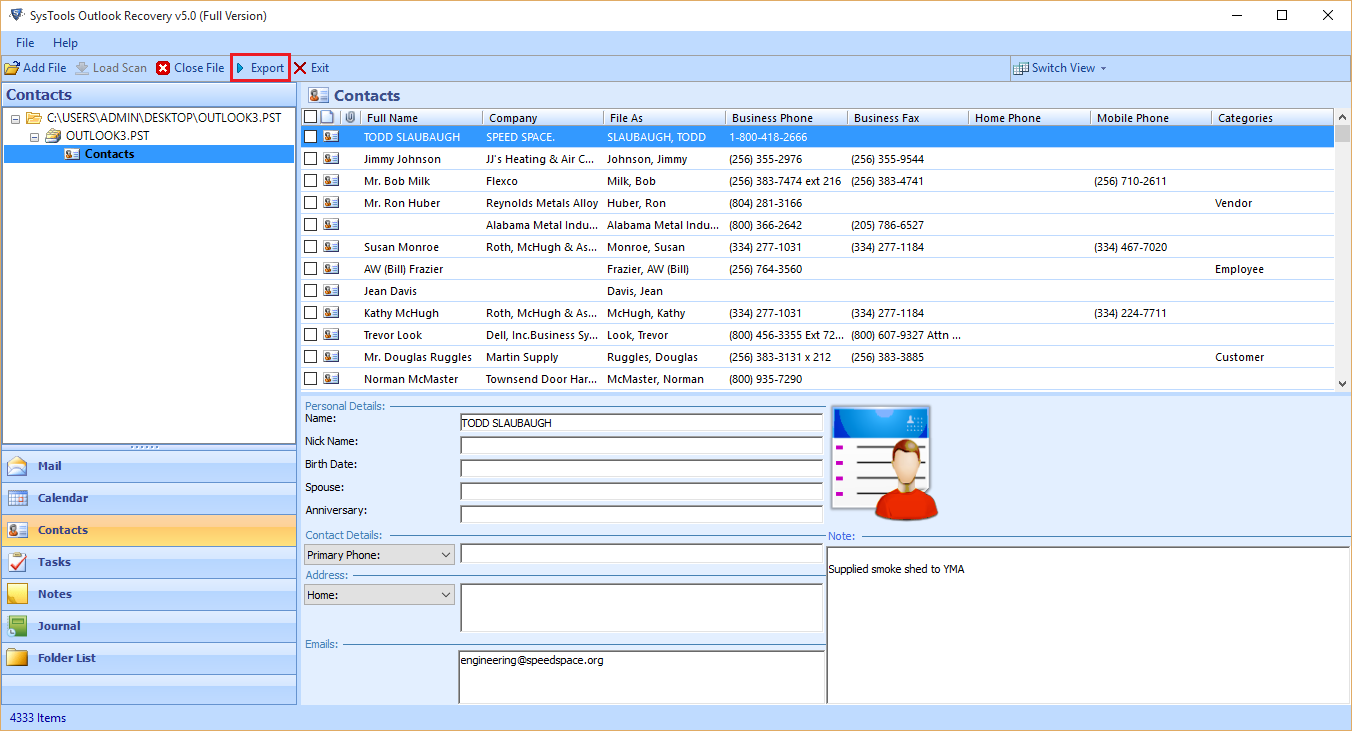This screenshot has width=1352, height=731.
Task: Open the Switch View dropdown
Action: click(x=1060, y=68)
